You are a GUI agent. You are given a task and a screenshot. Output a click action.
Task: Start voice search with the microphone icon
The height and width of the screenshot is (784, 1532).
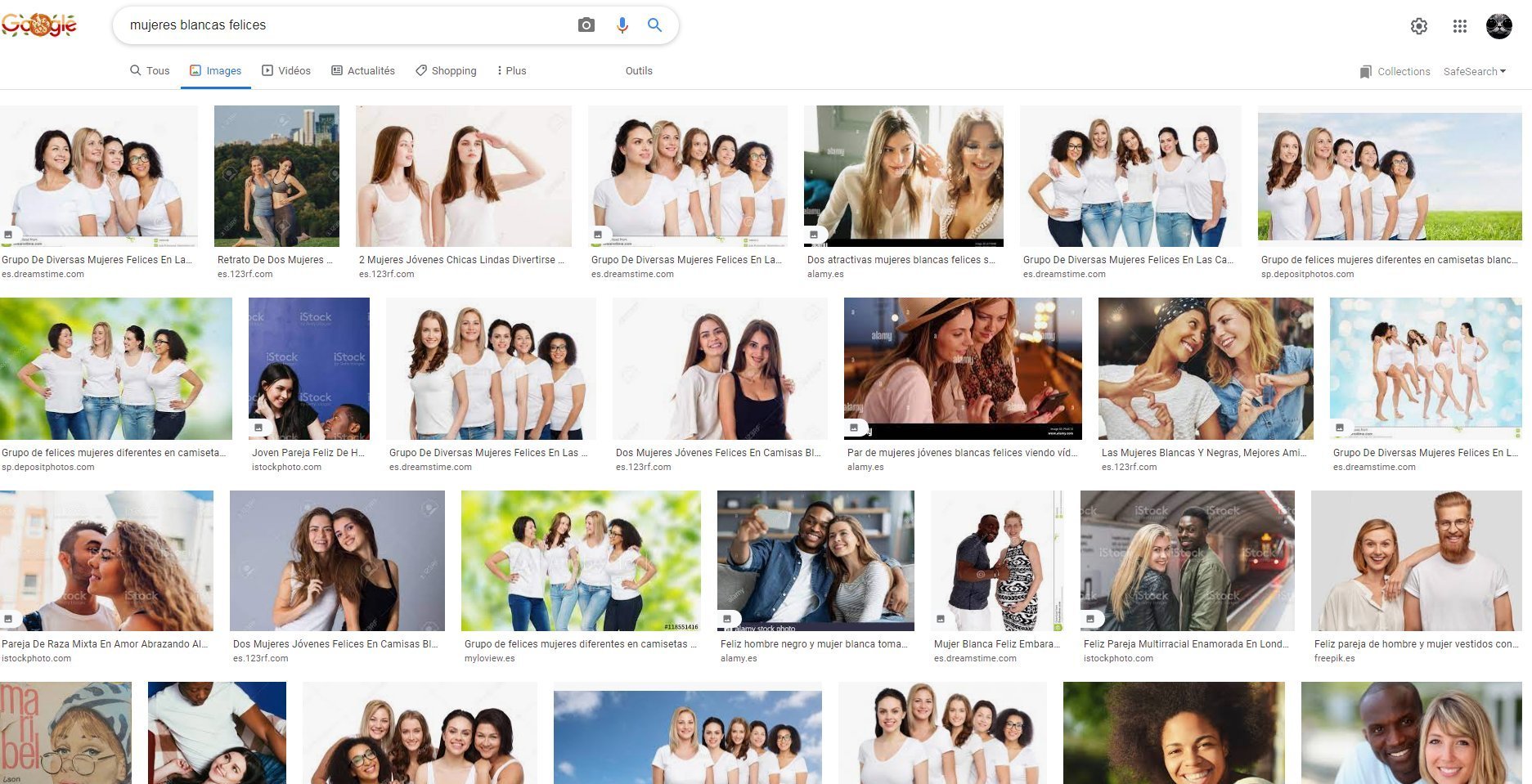click(x=622, y=25)
